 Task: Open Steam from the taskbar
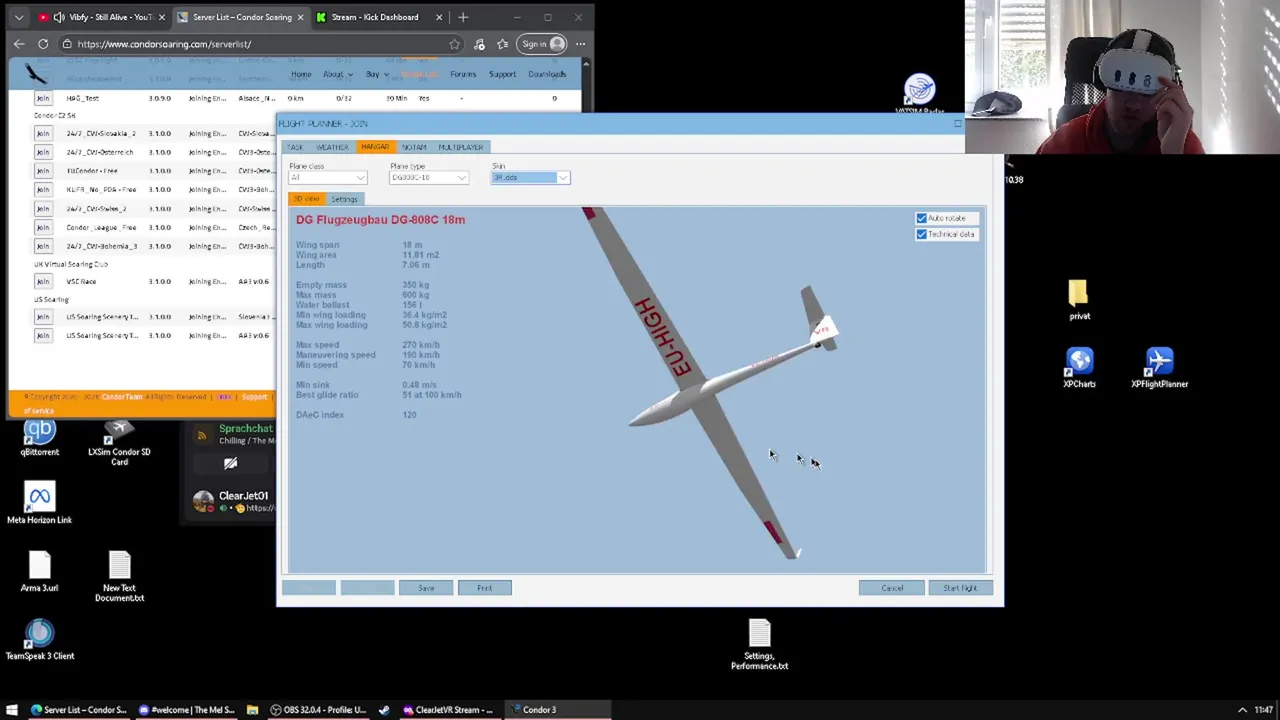(x=384, y=710)
